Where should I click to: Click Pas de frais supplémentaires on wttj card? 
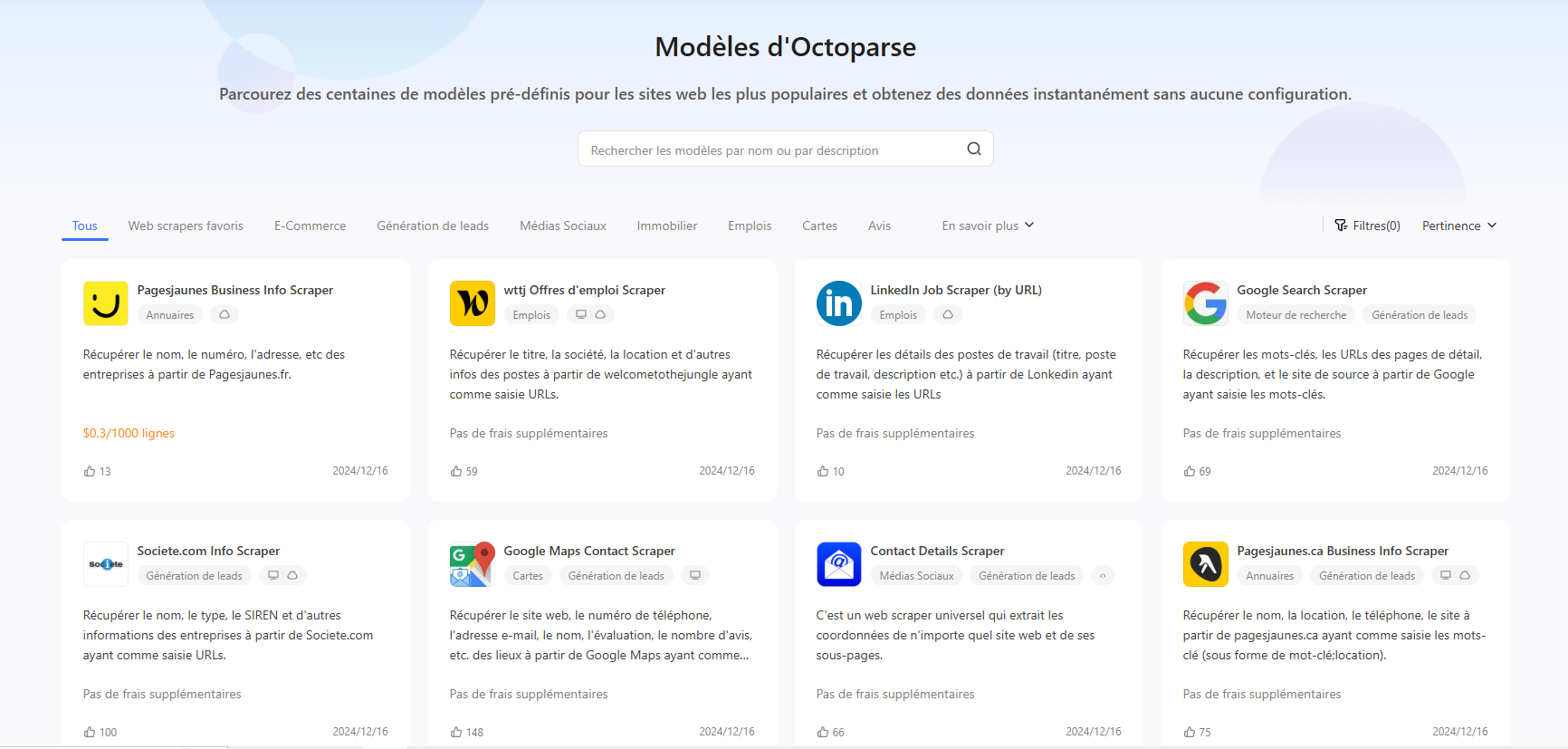coord(529,433)
